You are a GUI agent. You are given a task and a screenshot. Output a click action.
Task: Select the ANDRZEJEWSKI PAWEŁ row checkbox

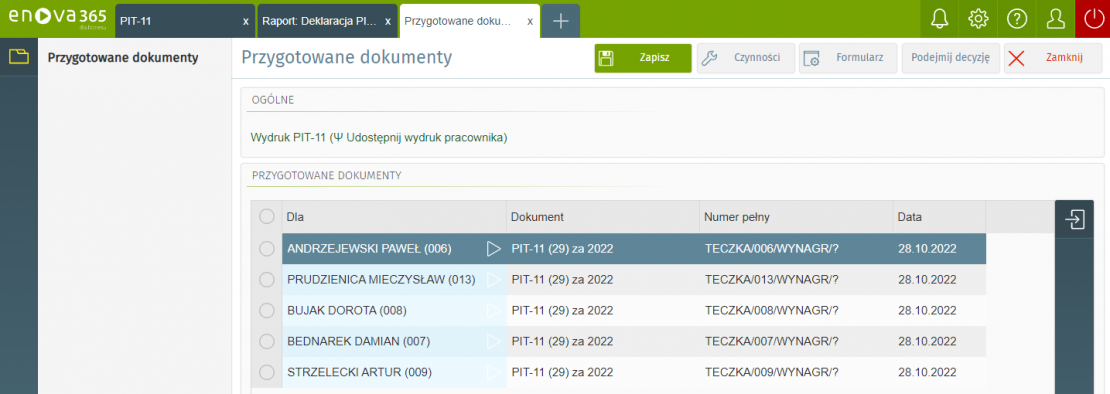(x=267, y=248)
